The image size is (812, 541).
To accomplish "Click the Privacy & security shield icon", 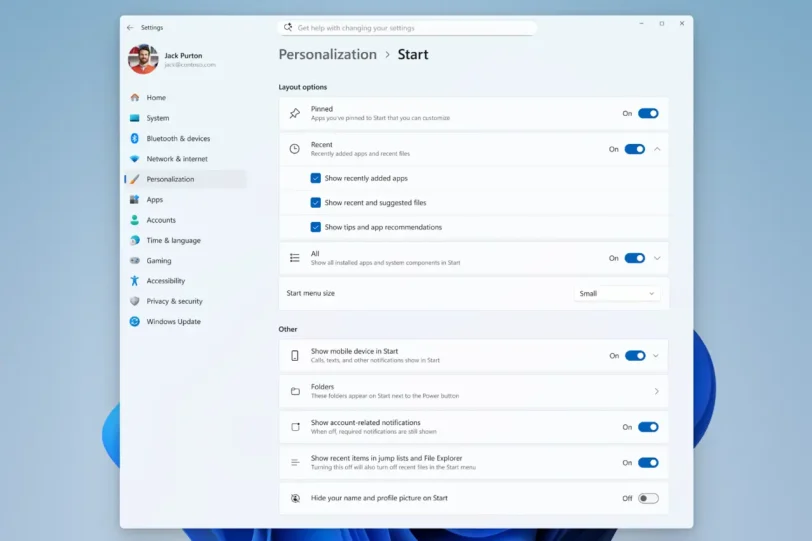I will click(135, 301).
